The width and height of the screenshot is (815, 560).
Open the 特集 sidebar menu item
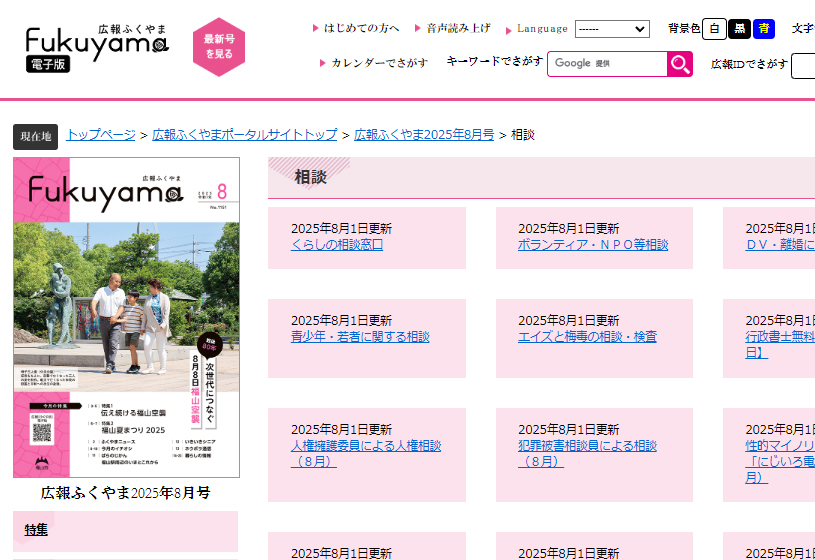pyautogui.click(x=36, y=530)
